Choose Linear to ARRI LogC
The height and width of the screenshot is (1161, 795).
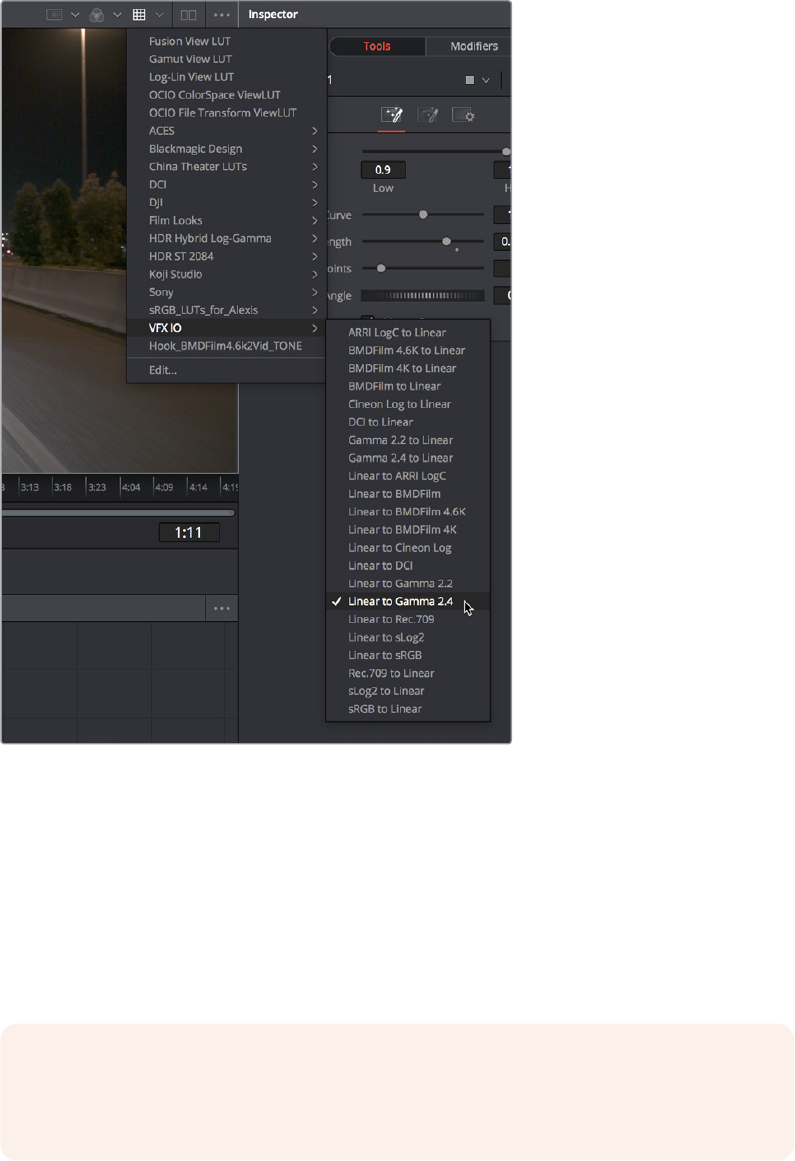pyautogui.click(x=408, y=476)
